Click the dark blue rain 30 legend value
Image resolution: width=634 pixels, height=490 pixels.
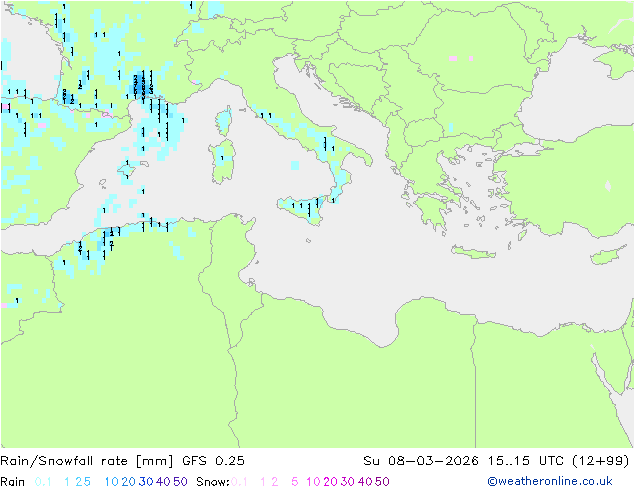click(146, 482)
